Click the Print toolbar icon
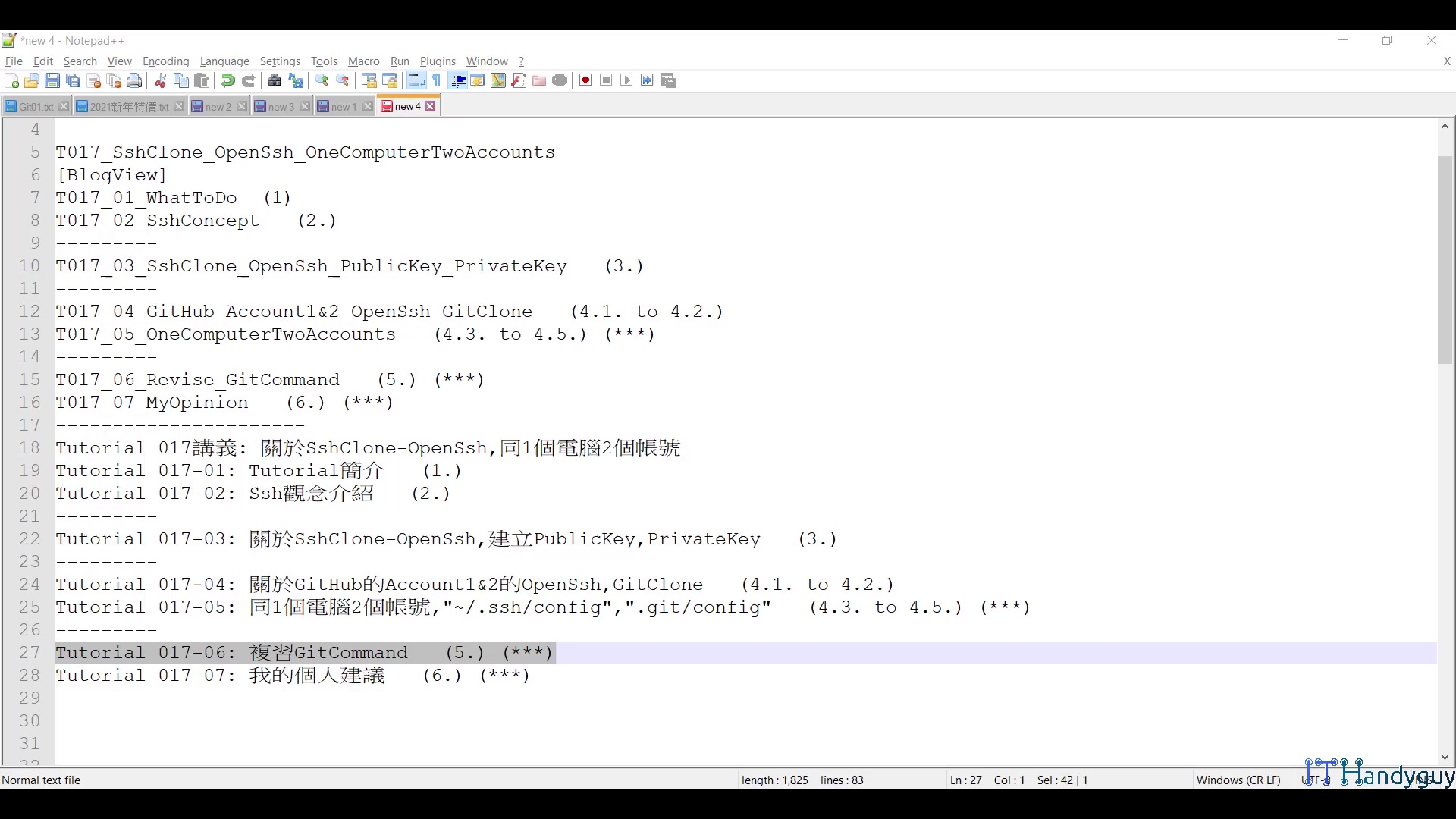 click(134, 80)
